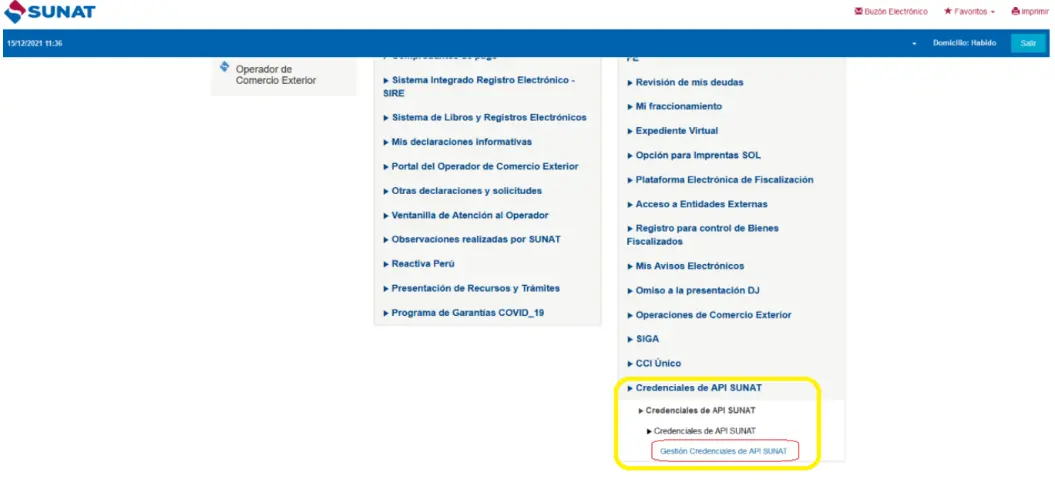Screen dimensions: 1055x486
Task: Open the Favoritos dropdown
Action: coord(969,12)
